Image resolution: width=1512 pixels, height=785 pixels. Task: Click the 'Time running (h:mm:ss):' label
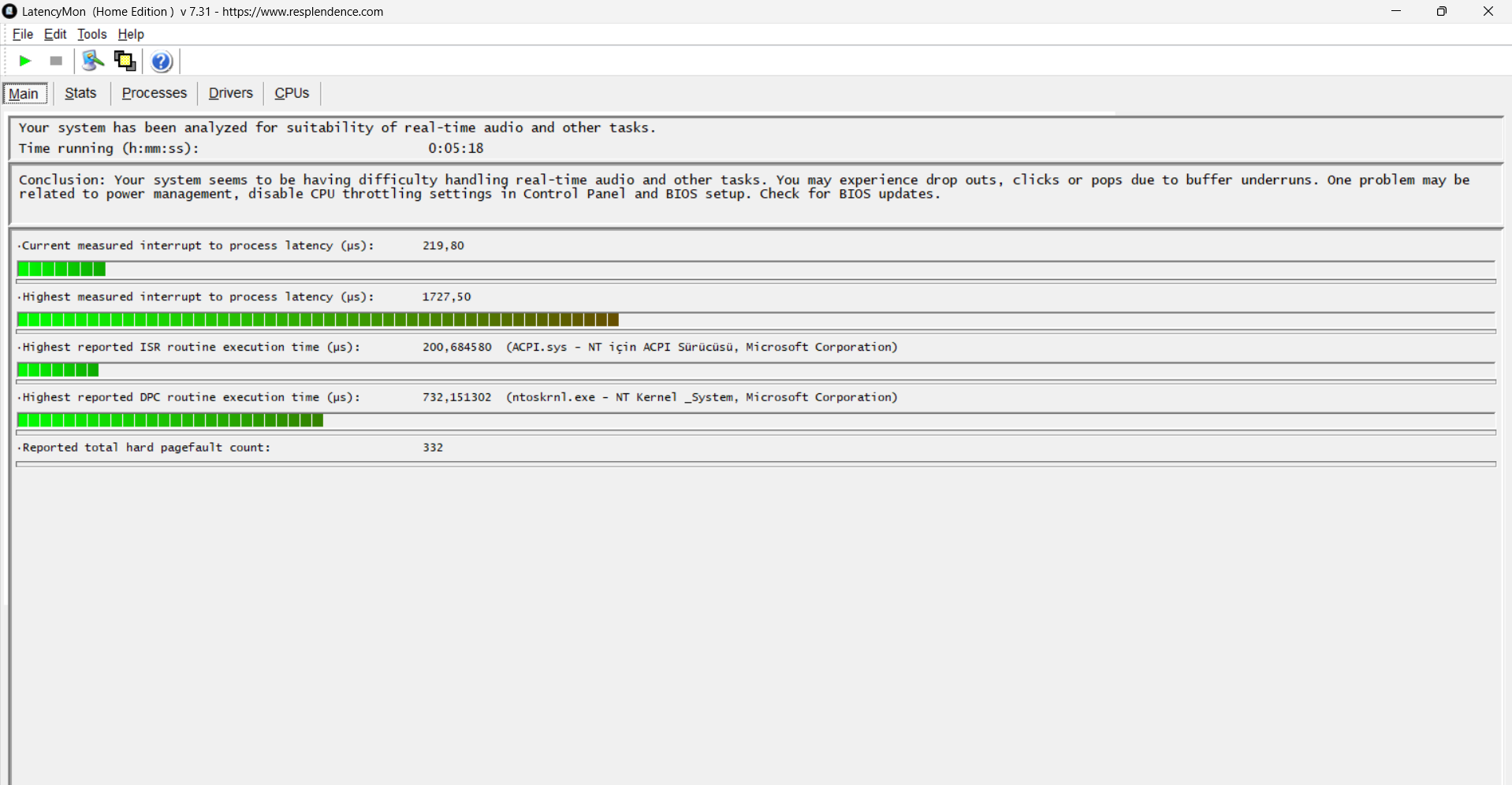click(109, 148)
